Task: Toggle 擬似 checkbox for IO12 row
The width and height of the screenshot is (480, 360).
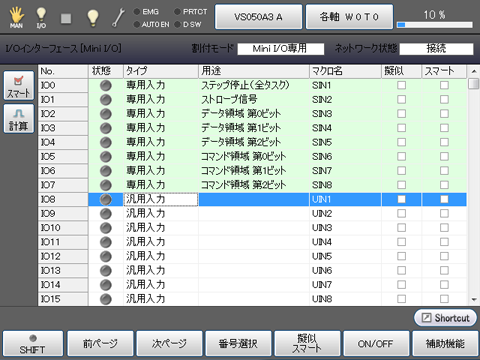Action: [402, 256]
